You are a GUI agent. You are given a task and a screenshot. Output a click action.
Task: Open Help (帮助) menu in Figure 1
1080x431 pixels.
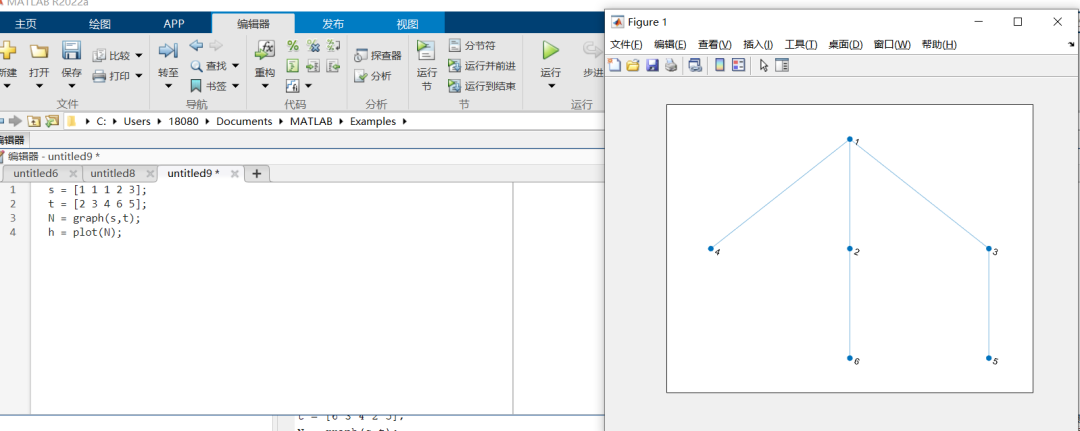click(939, 45)
